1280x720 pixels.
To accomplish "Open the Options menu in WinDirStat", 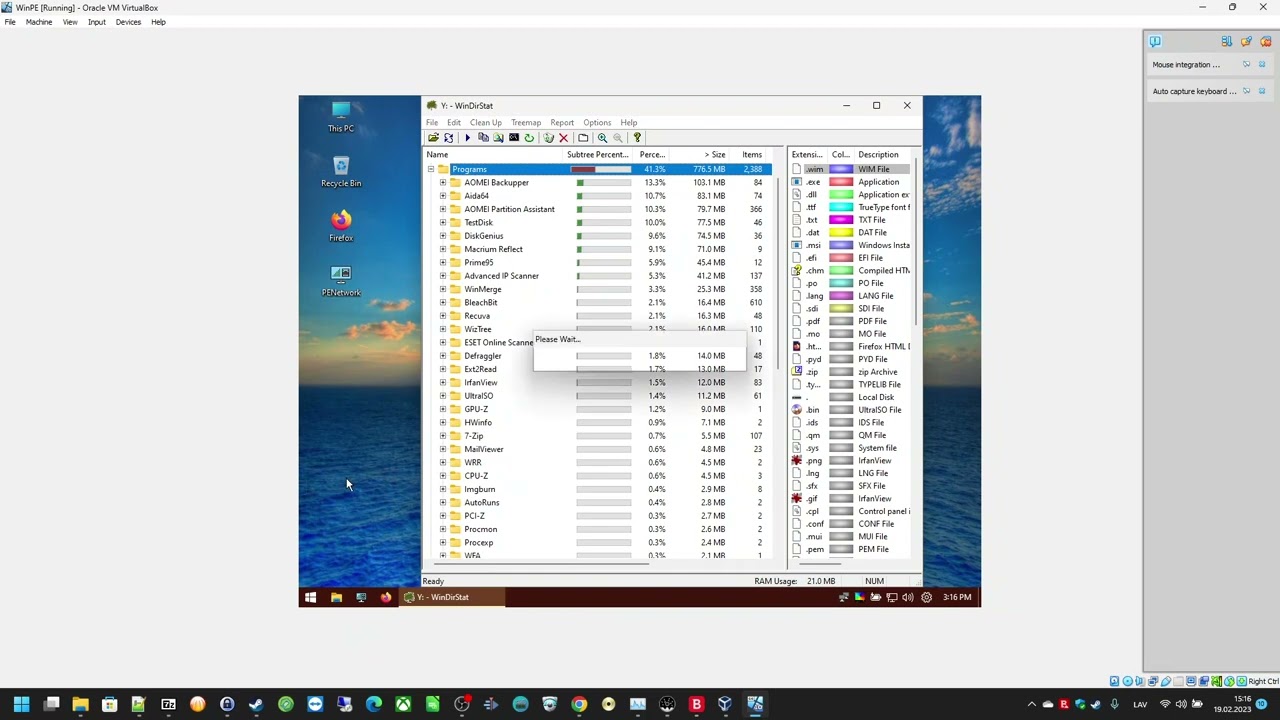I will [x=597, y=122].
